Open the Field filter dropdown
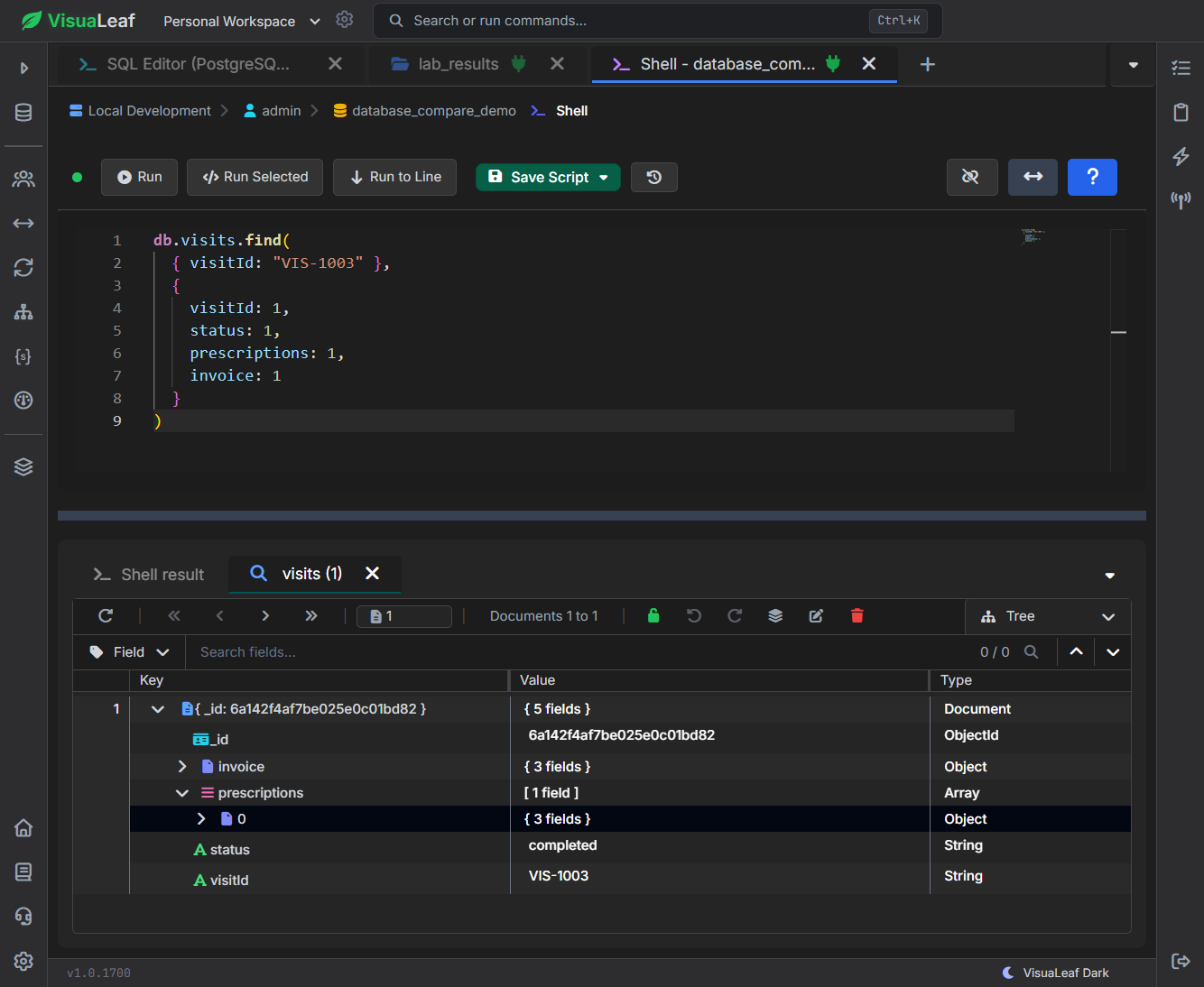The image size is (1204, 987). pos(130,652)
